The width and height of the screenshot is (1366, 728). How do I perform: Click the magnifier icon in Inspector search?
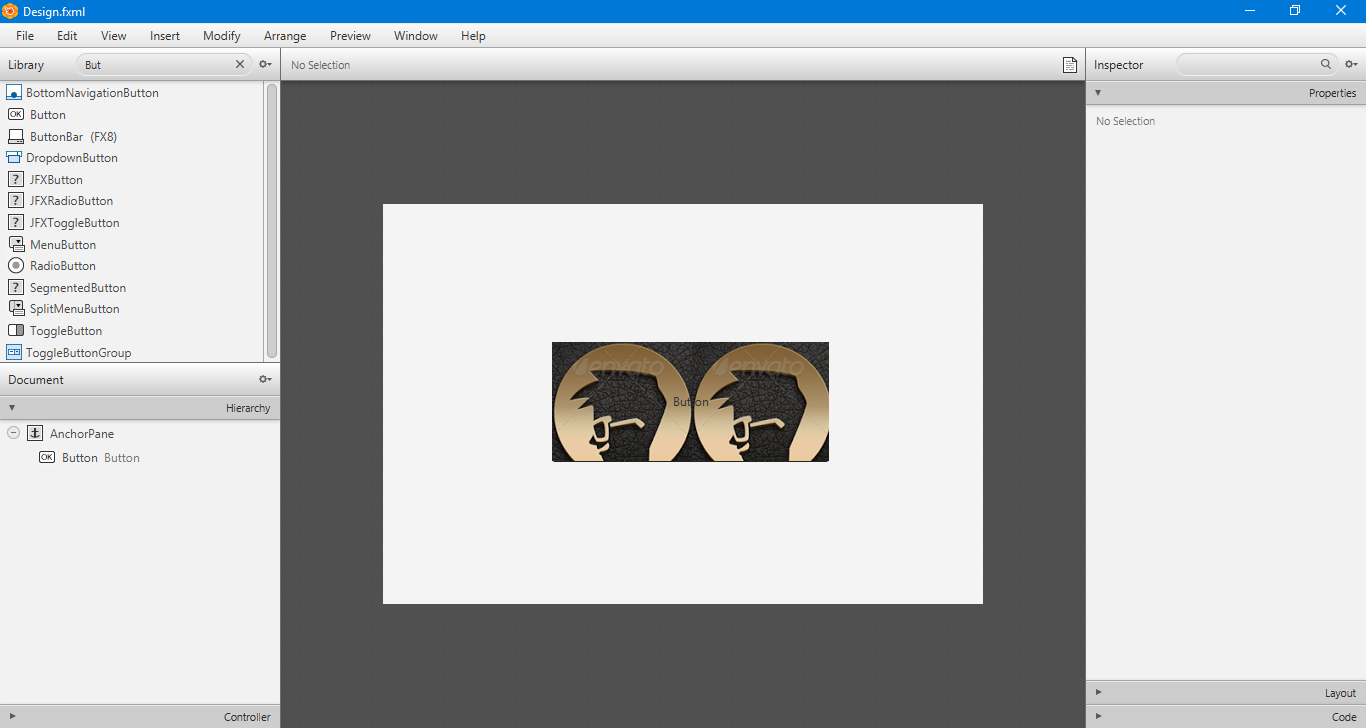(x=1326, y=64)
